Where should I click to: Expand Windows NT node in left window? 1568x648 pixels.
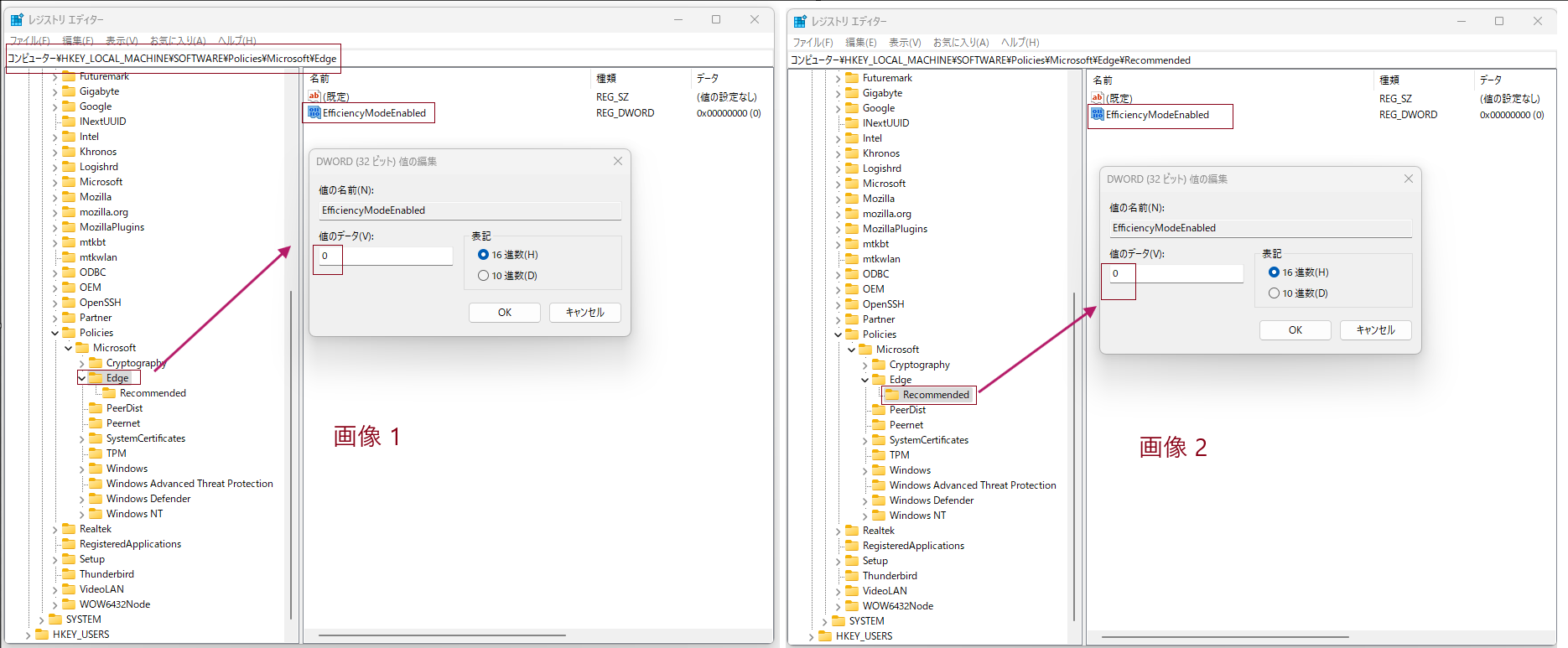click(82, 514)
